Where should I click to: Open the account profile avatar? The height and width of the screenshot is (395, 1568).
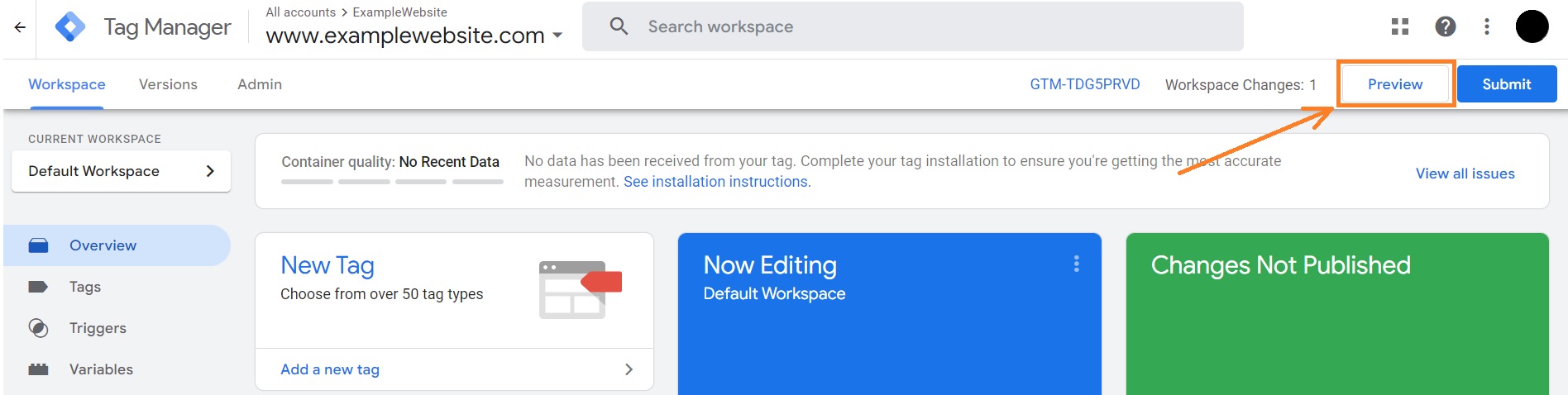pos(1532,26)
